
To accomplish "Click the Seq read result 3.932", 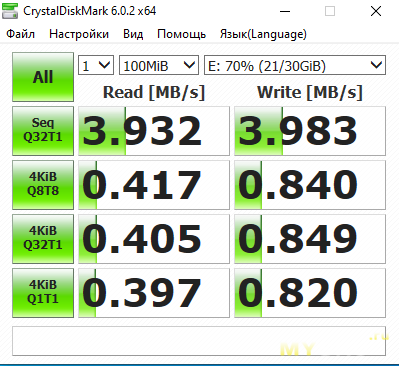I will coord(154,131).
